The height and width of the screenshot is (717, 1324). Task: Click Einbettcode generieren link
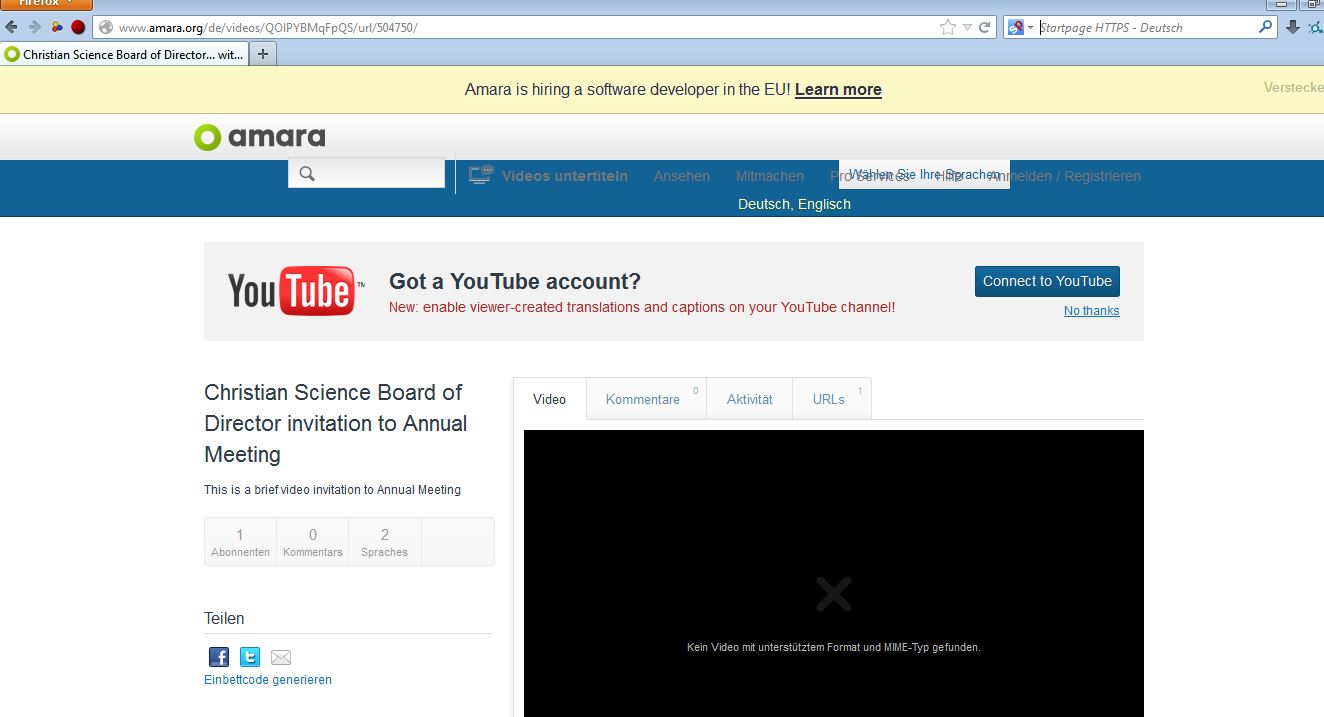[x=268, y=680]
